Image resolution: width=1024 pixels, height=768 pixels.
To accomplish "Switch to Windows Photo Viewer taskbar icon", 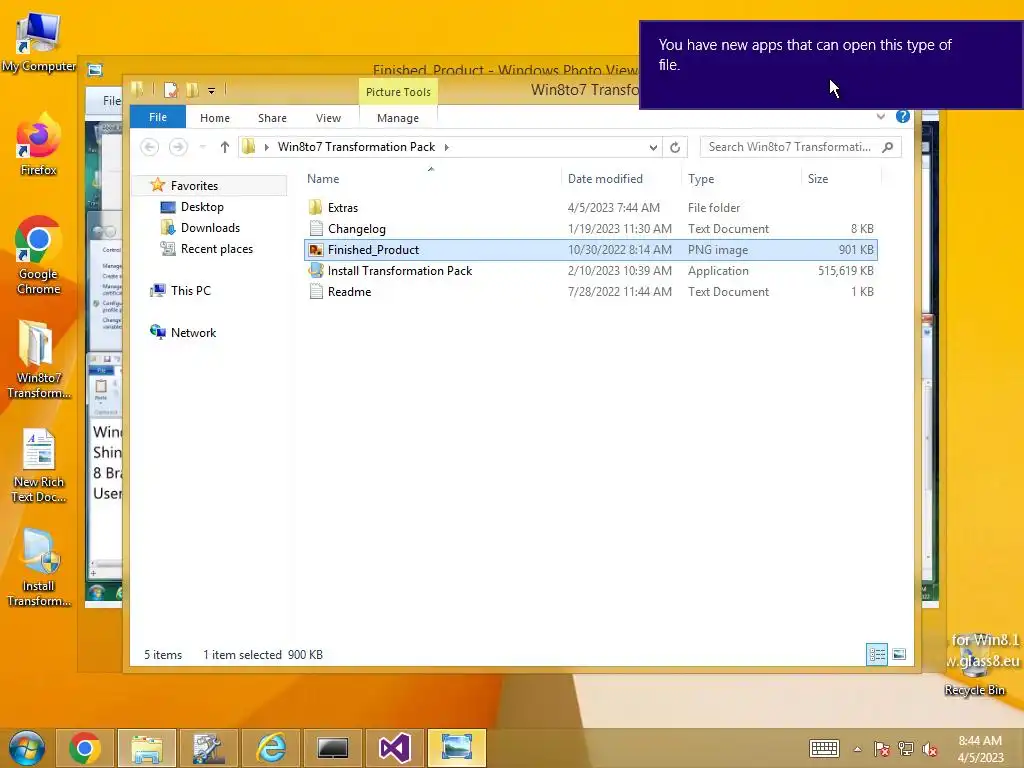I will click(456, 748).
